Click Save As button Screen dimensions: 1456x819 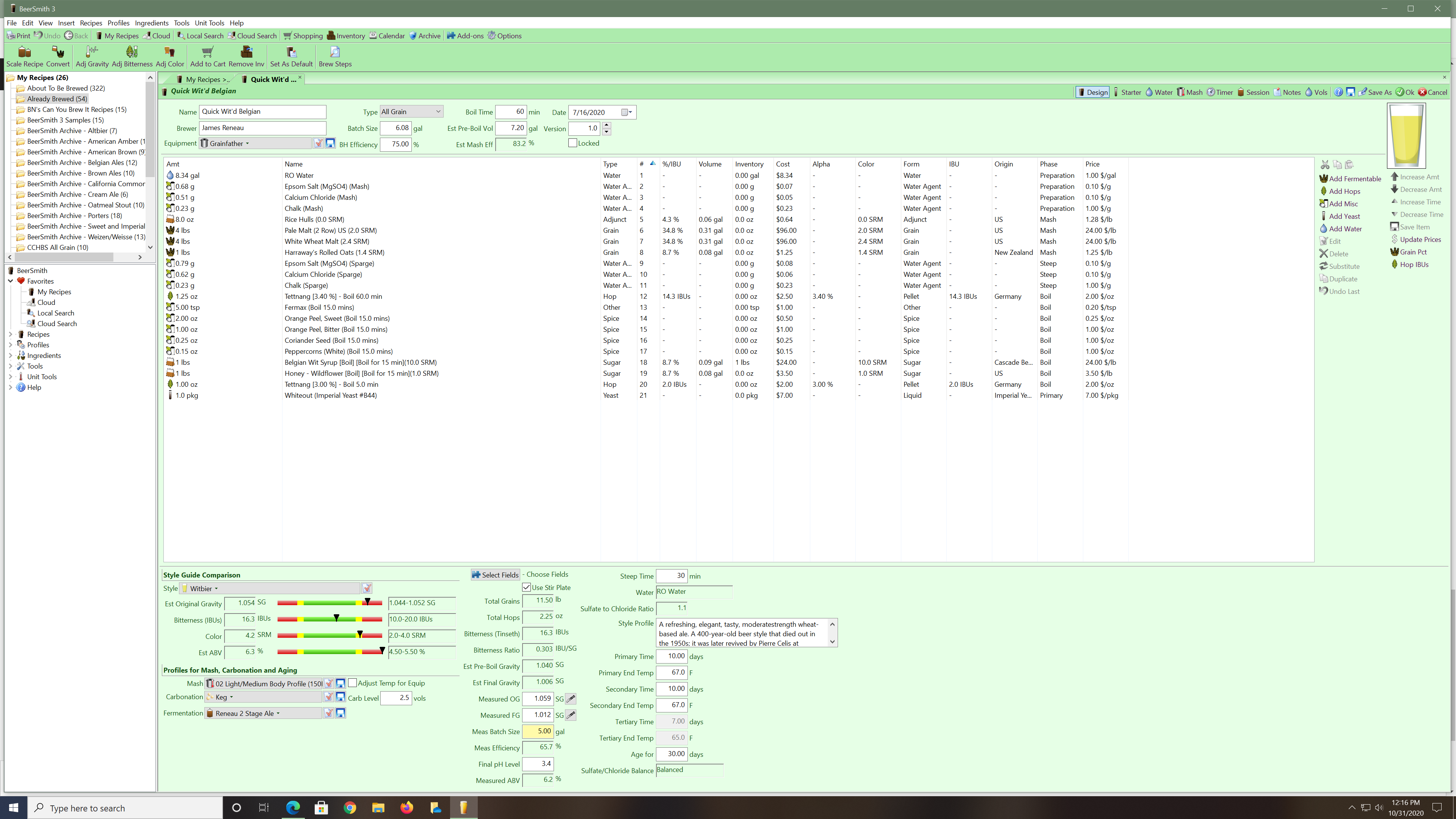point(1374,92)
